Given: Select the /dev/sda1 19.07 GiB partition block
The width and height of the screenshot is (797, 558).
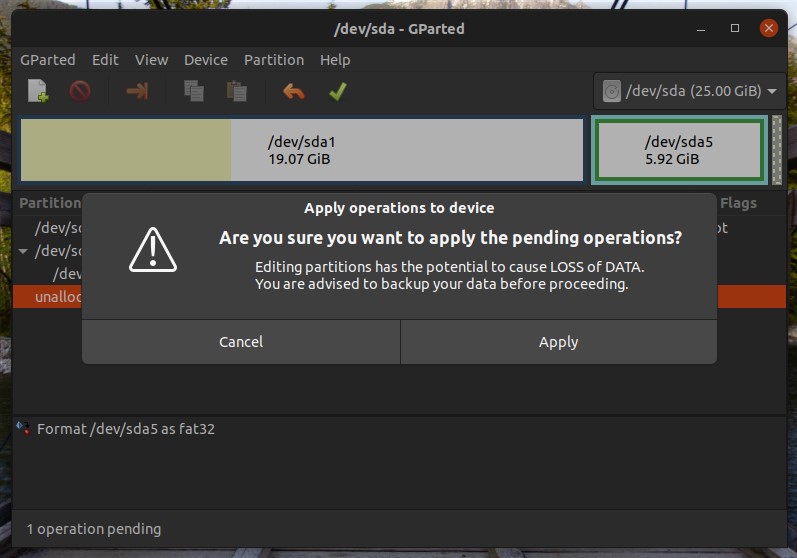Looking at the screenshot, I should [x=302, y=150].
